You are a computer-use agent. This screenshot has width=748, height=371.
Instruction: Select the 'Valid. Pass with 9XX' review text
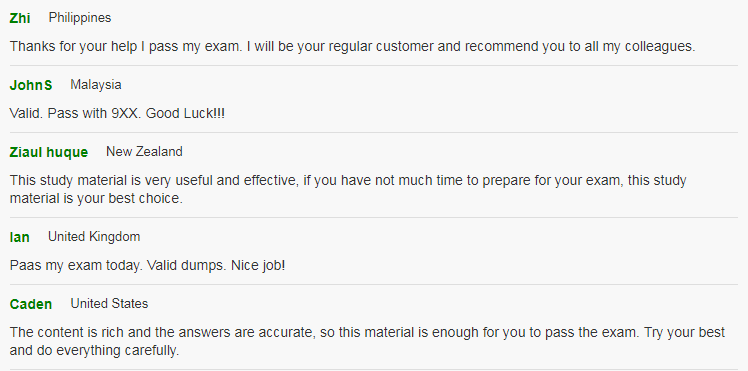(117, 113)
